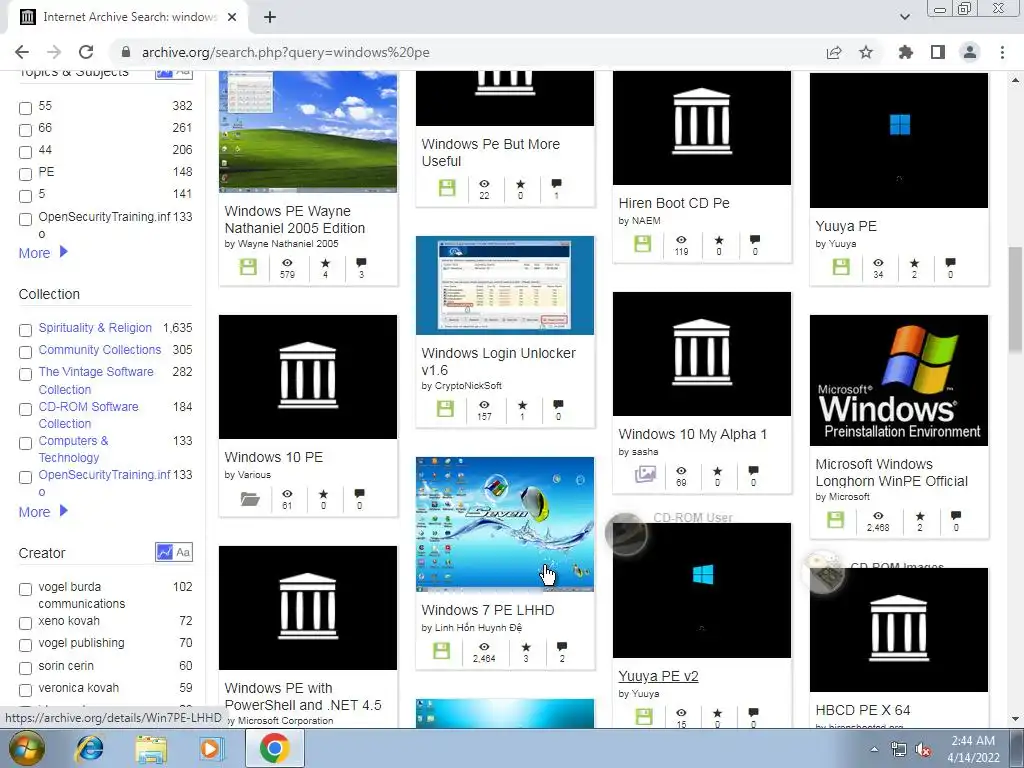Click the image media icon under Windows 10 My Alpha 1

coord(645,474)
